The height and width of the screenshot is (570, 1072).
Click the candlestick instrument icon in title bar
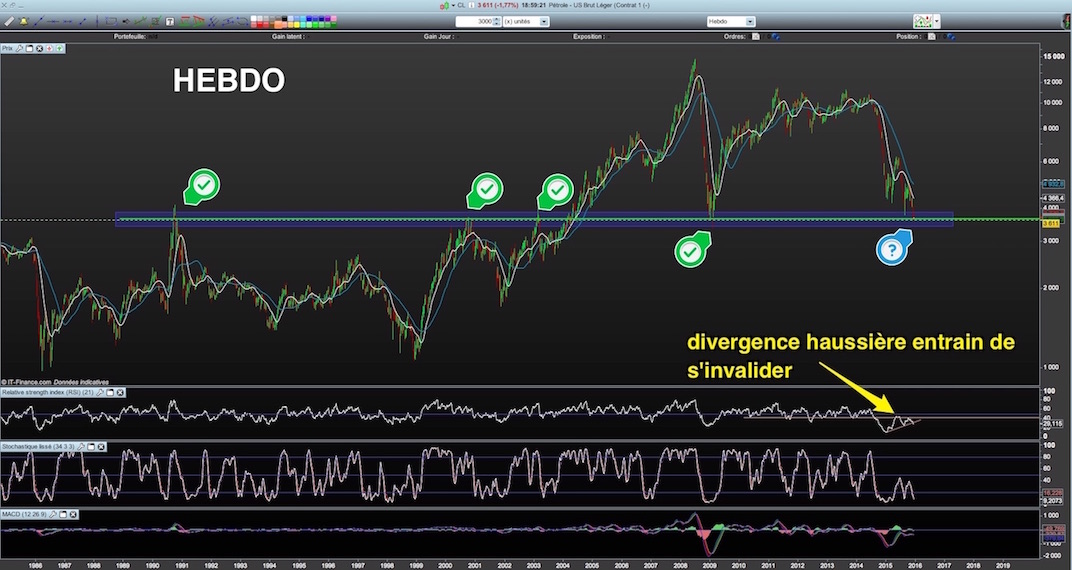click(444, 5)
